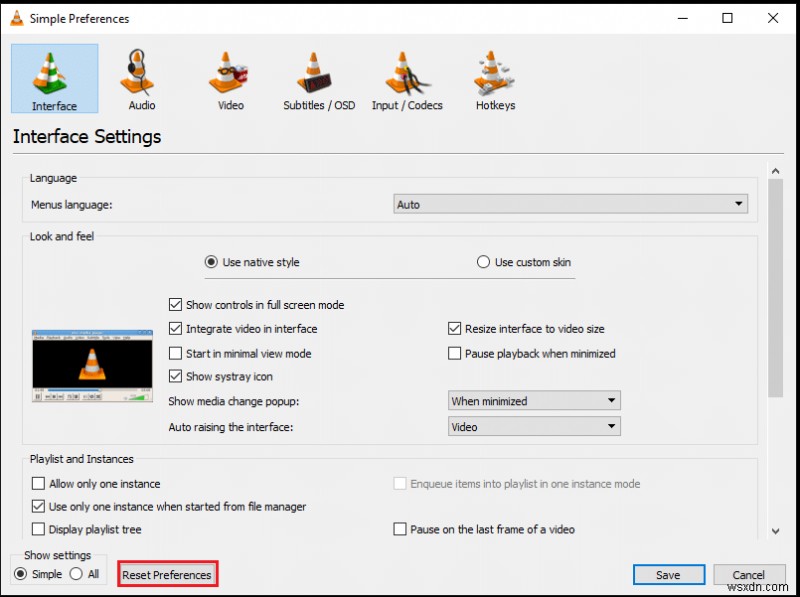800x597 pixels.
Task: Select Use custom skin option
Action: (483, 262)
